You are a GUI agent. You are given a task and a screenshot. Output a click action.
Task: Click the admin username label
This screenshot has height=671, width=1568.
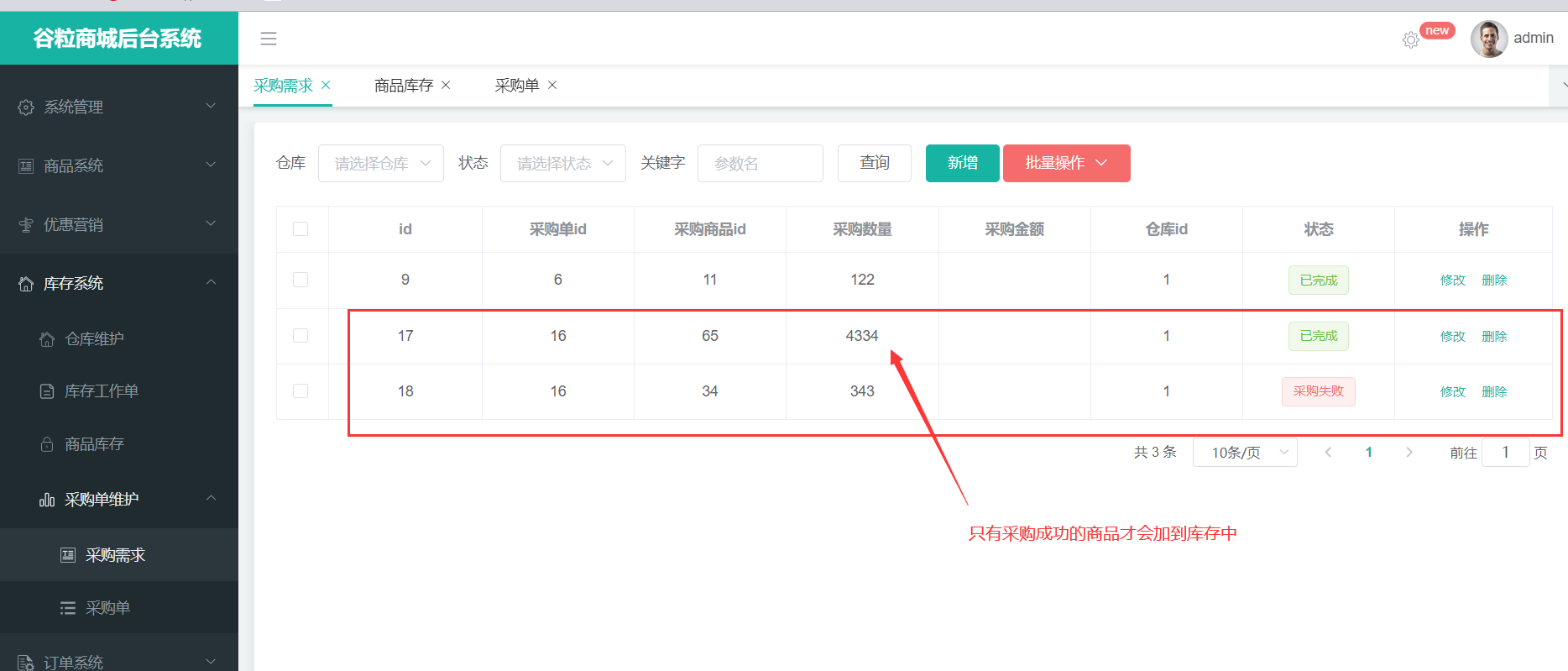point(1534,38)
